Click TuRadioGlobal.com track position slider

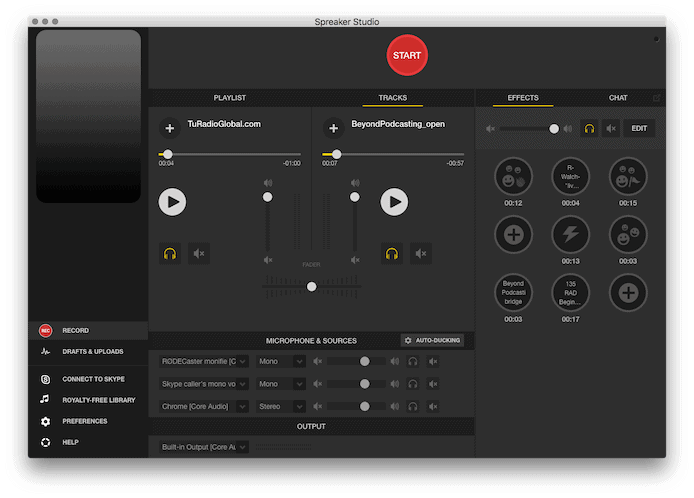click(x=230, y=154)
